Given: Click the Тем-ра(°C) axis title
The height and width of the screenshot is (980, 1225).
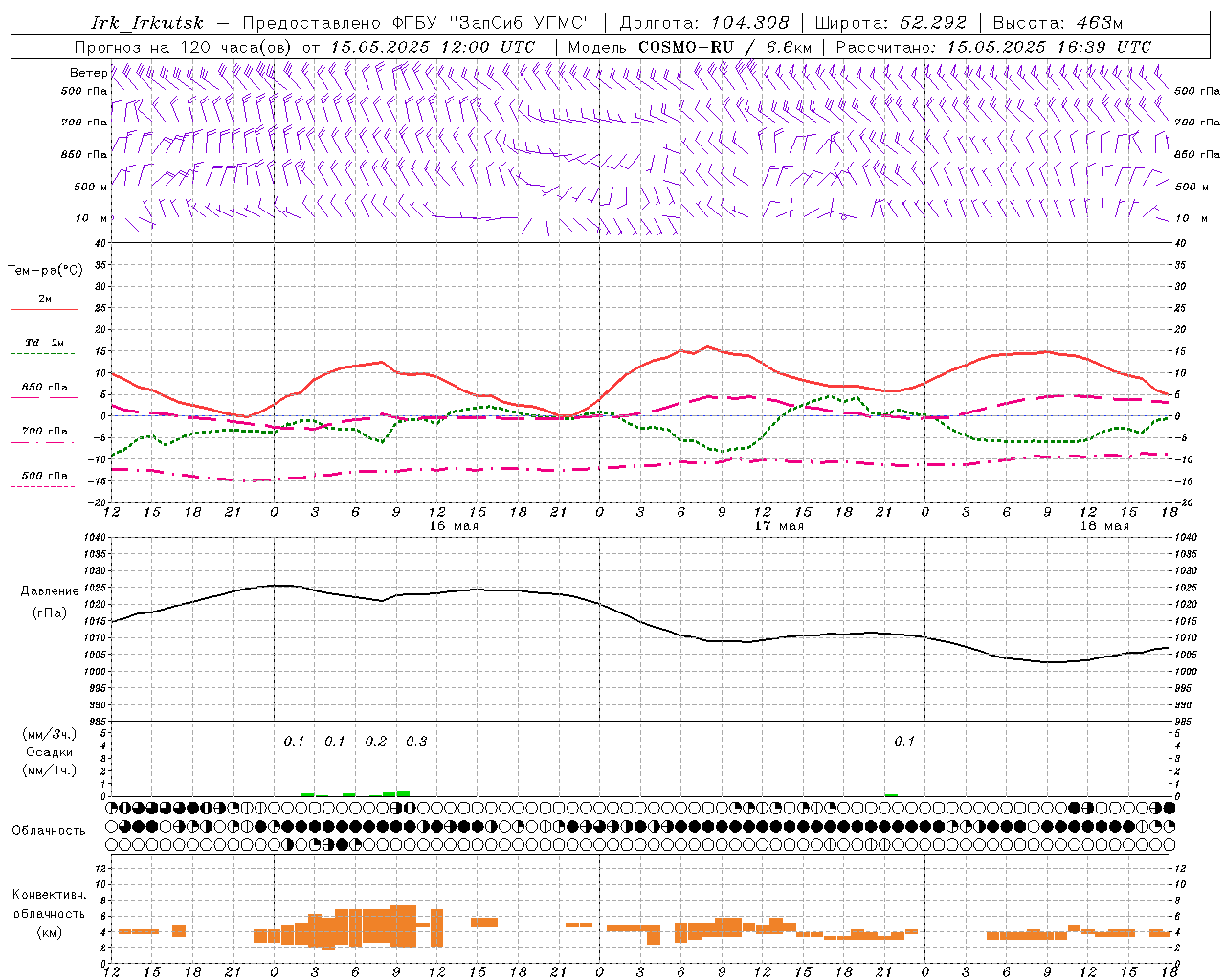Looking at the screenshot, I should [x=45, y=271].
